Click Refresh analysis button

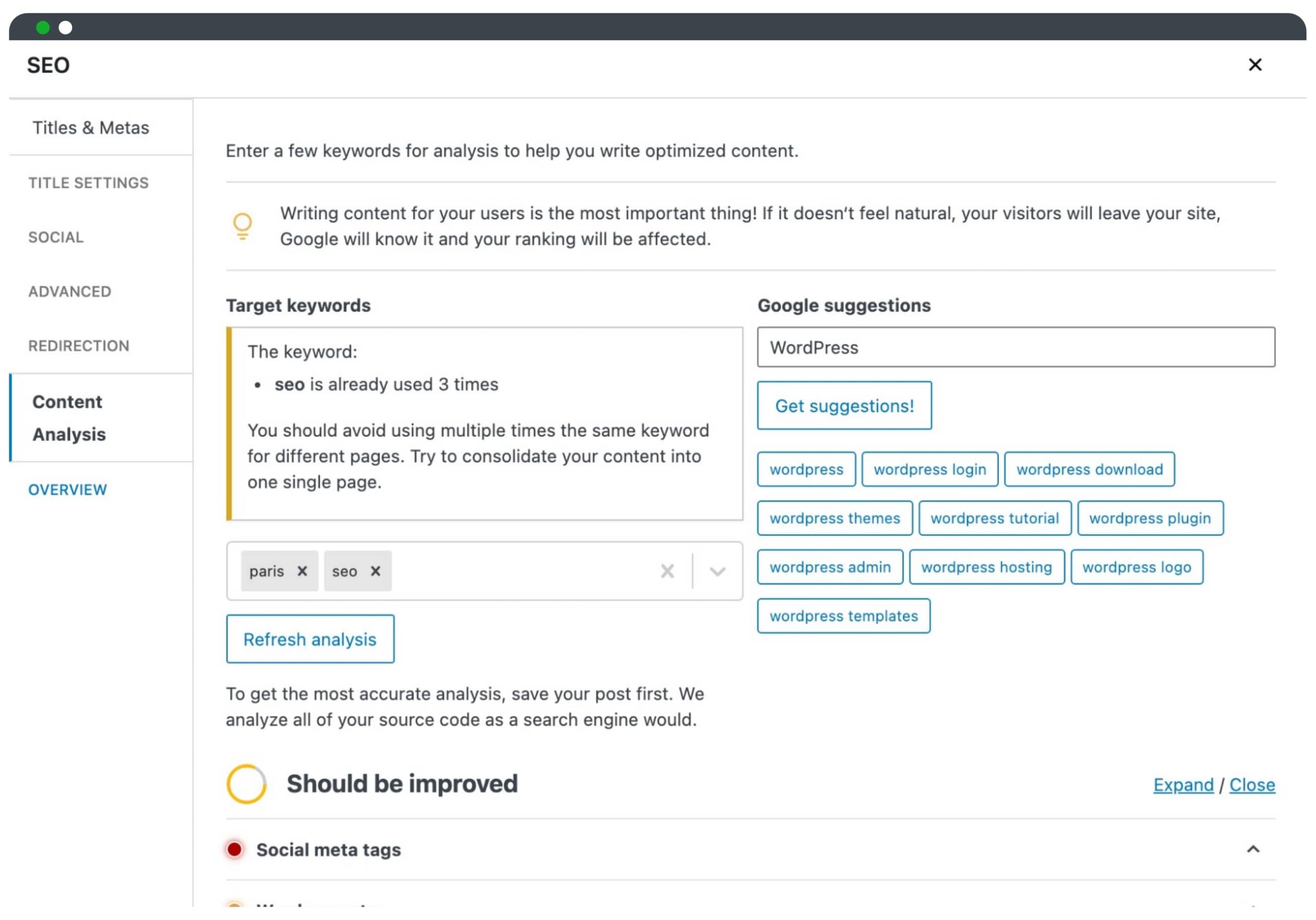click(x=310, y=639)
